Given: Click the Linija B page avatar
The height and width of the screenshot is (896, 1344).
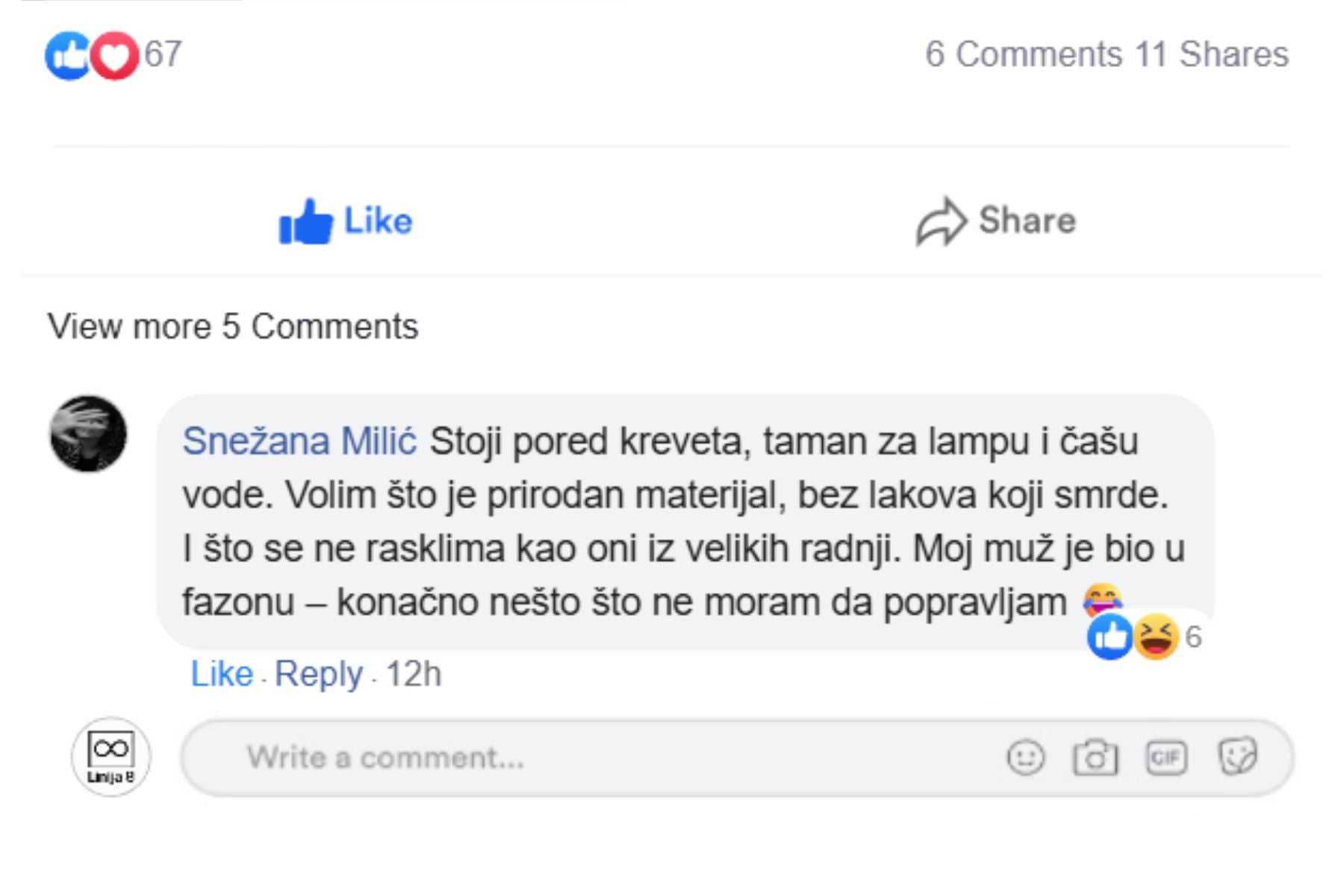Looking at the screenshot, I should pyautogui.click(x=111, y=756).
